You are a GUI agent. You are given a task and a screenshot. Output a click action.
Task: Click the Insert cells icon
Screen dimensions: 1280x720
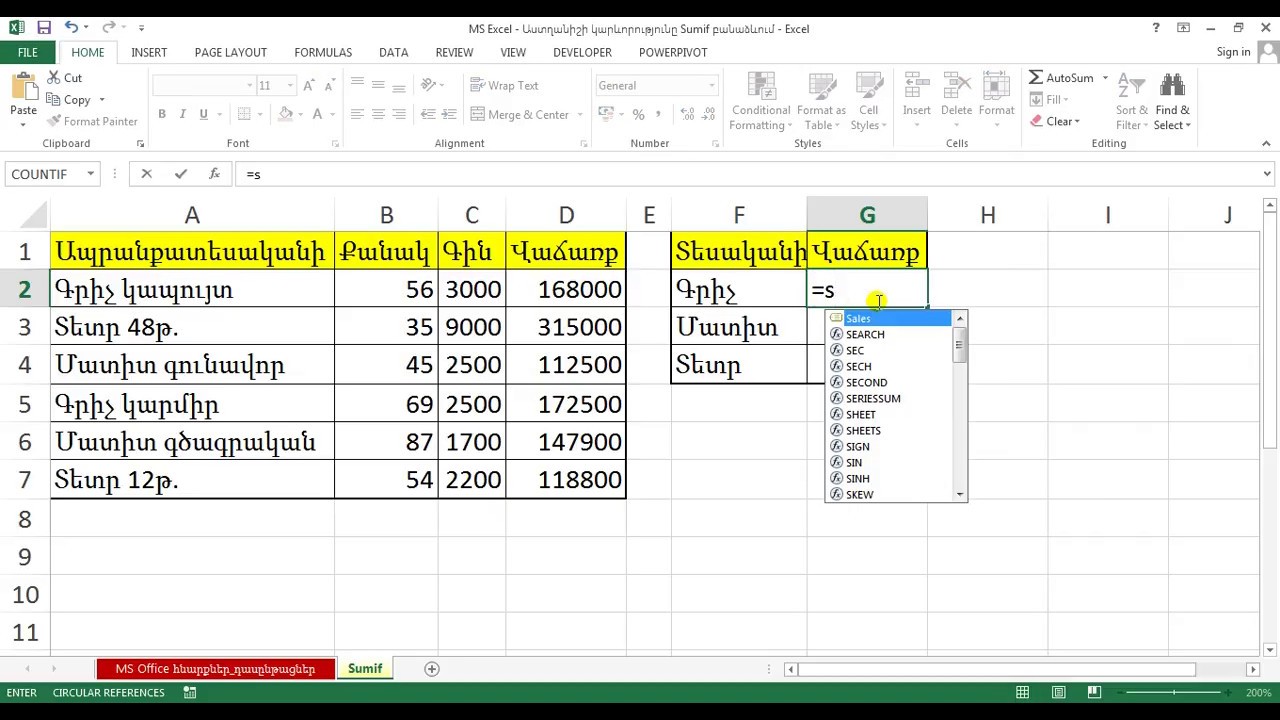pyautogui.click(x=916, y=87)
